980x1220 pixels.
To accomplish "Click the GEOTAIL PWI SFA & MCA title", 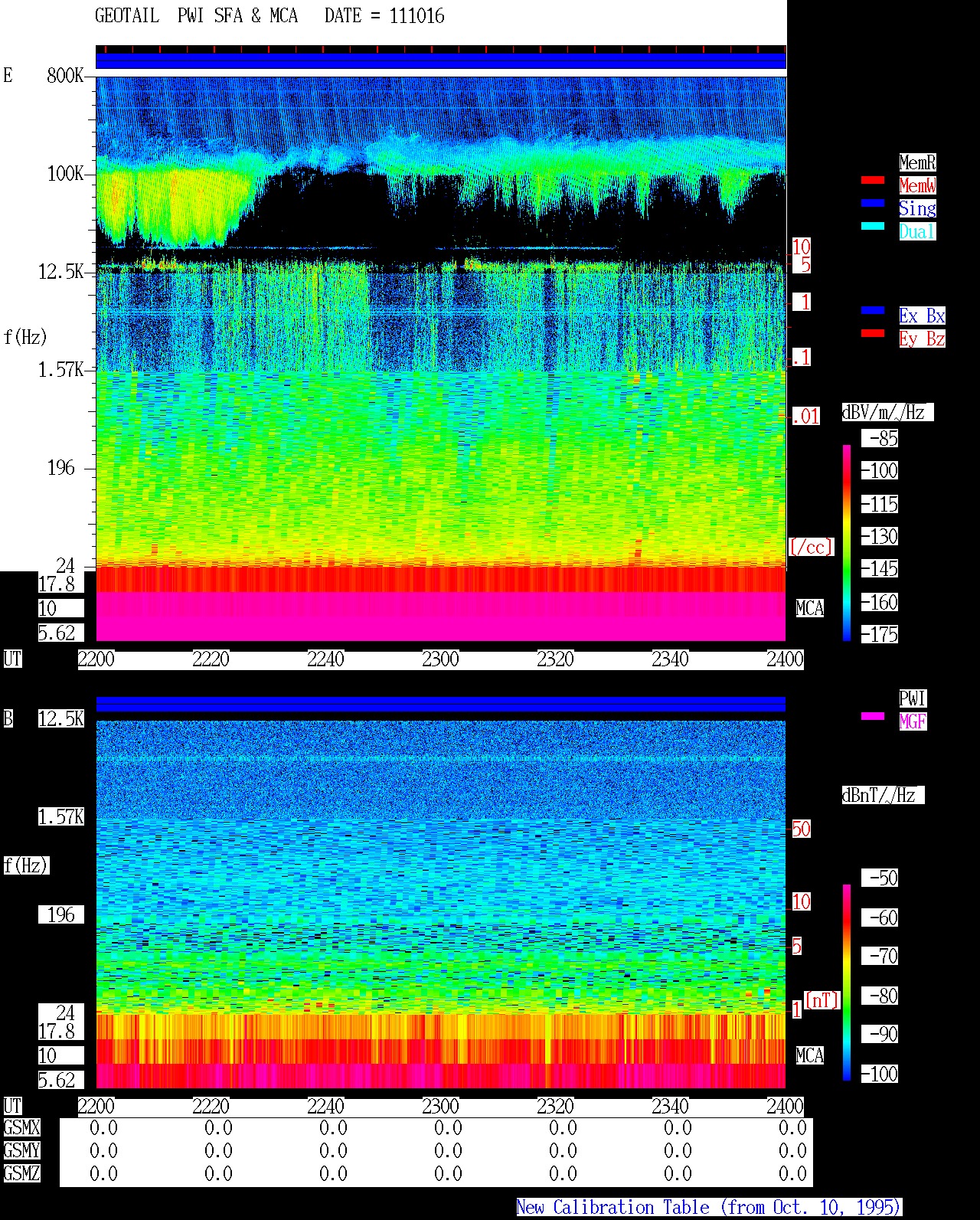I will click(x=197, y=16).
